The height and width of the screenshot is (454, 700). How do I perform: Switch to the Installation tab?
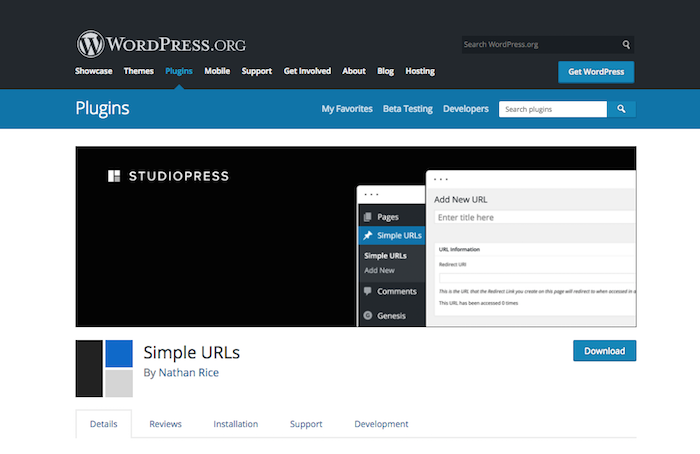236,424
